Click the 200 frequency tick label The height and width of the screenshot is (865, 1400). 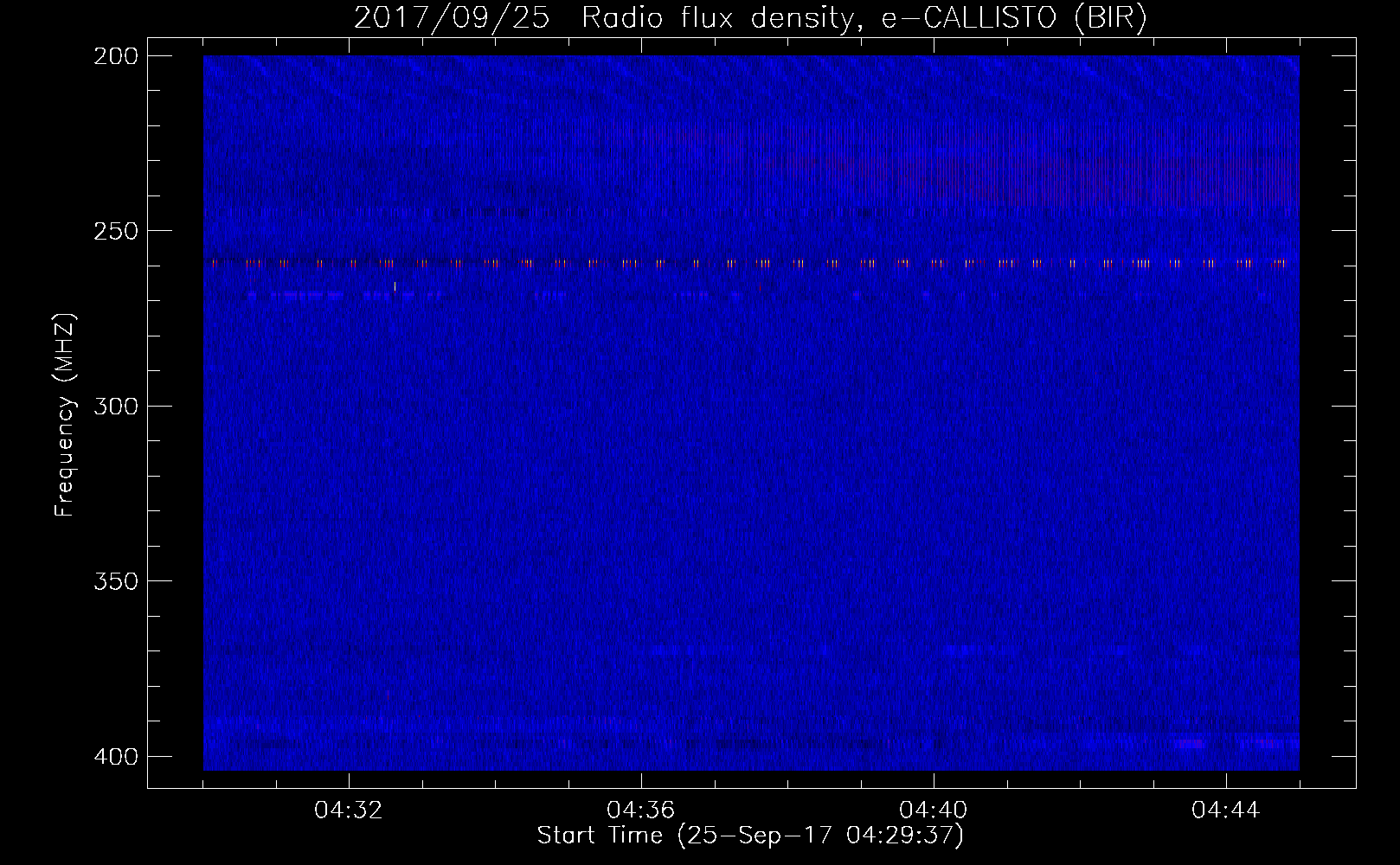coord(116,56)
